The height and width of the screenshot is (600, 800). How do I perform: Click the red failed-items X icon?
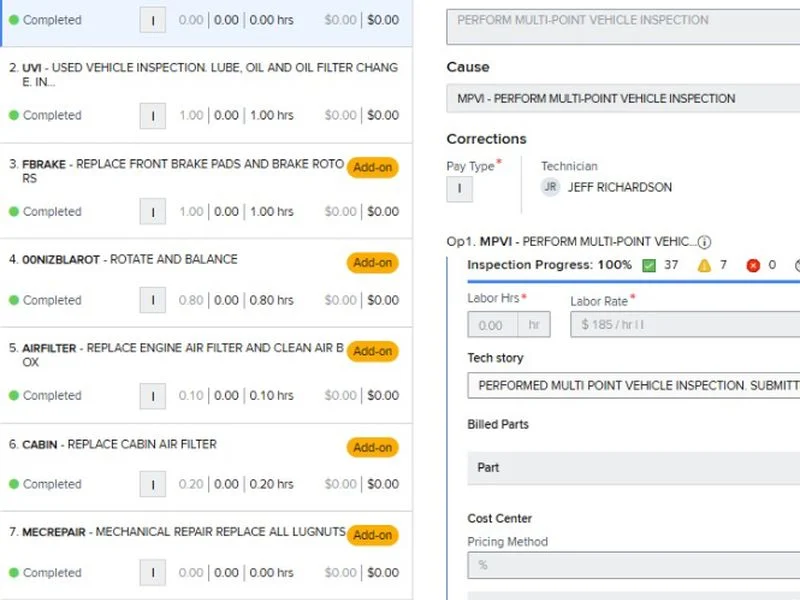click(753, 265)
